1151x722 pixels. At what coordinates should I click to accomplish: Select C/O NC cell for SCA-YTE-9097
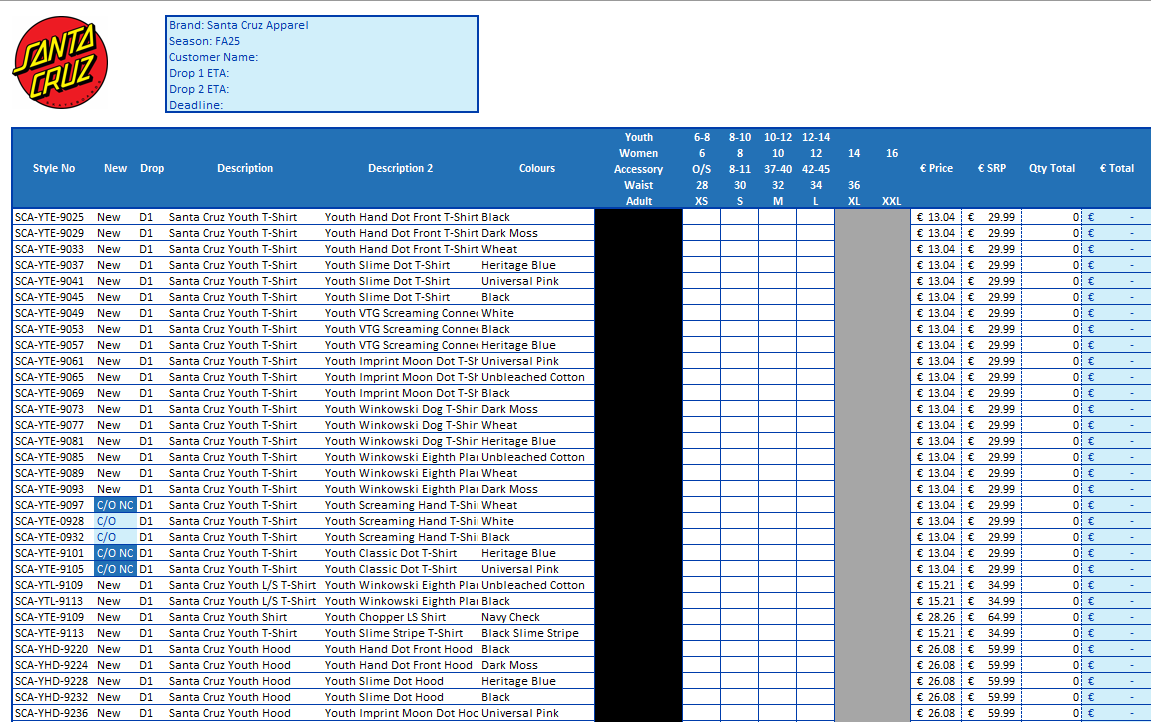pyautogui.click(x=115, y=505)
